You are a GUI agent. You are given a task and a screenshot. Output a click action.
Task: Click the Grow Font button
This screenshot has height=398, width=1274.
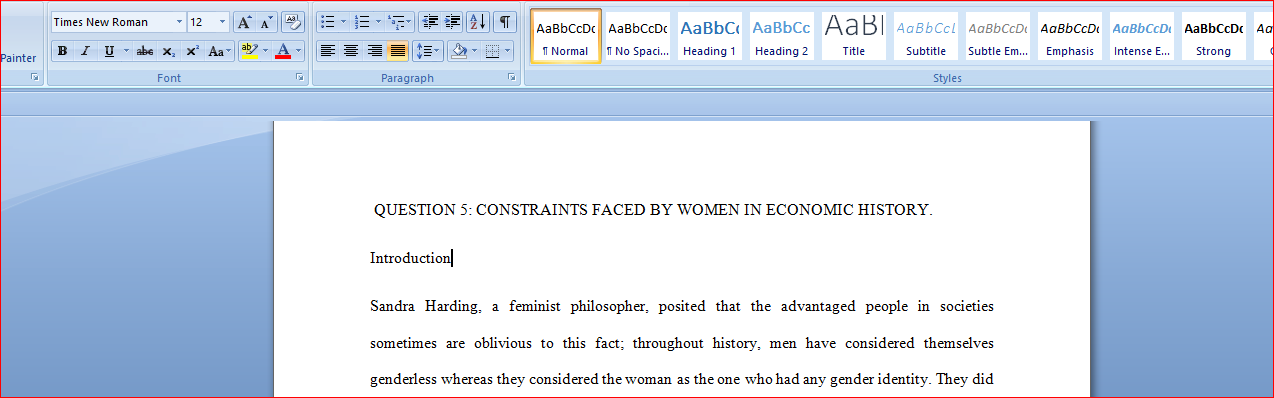pyautogui.click(x=244, y=22)
